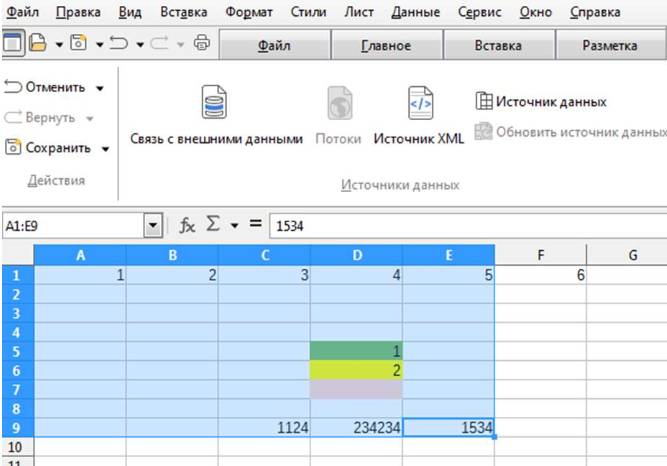Select column G header

[627, 255]
